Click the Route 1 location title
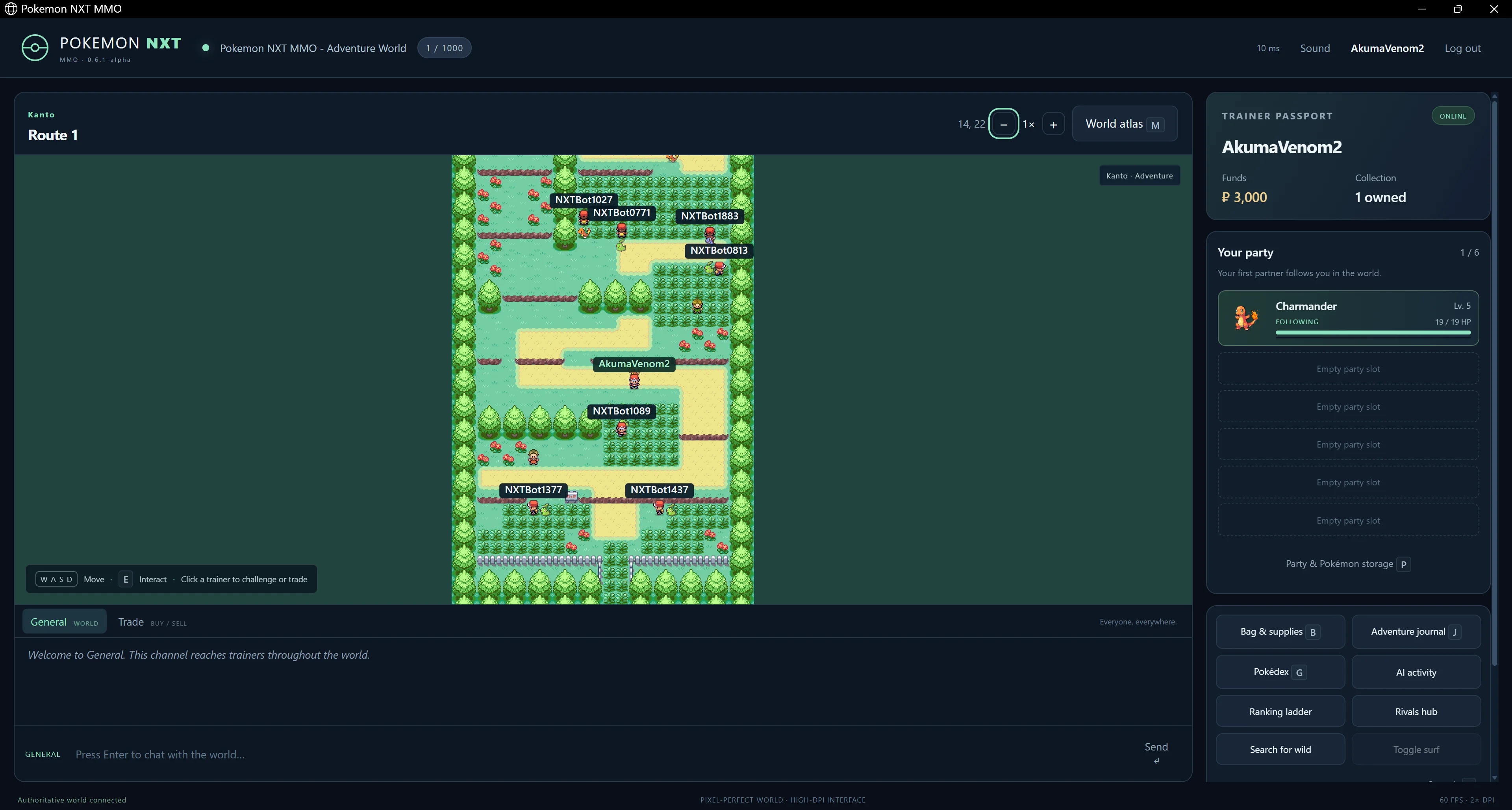 pyautogui.click(x=53, y=135)
